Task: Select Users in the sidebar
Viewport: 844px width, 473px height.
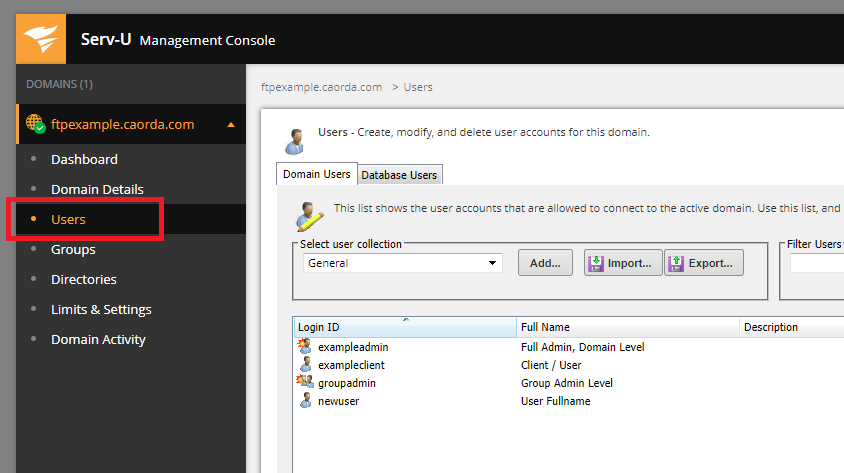Action: 68,220
